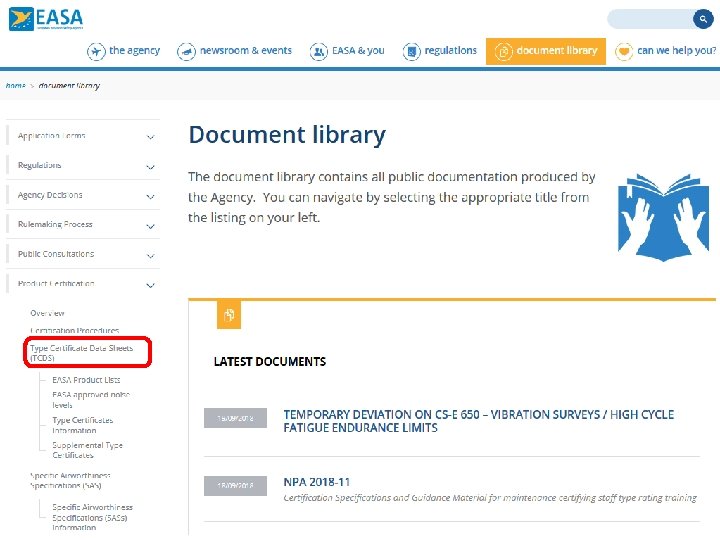Screen dimensions: 720x540
Task: Open Type Certificates Information
Action: [x=82, y=425]
